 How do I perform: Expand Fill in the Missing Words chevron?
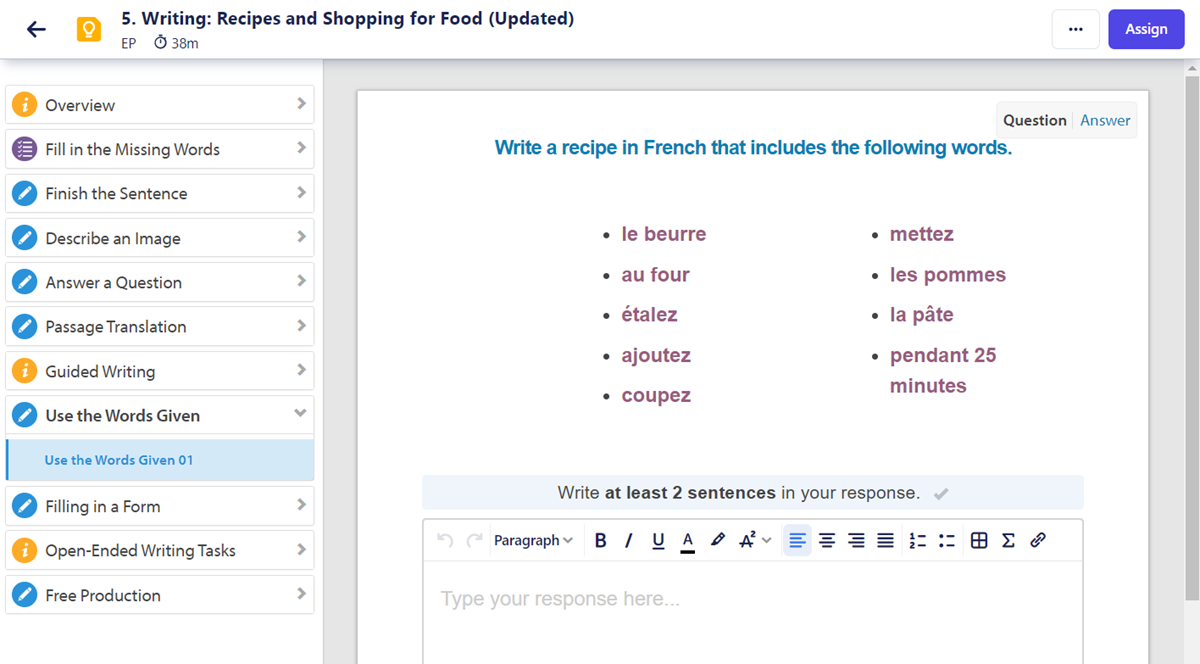pyautogui.click(x=301, y=148)
